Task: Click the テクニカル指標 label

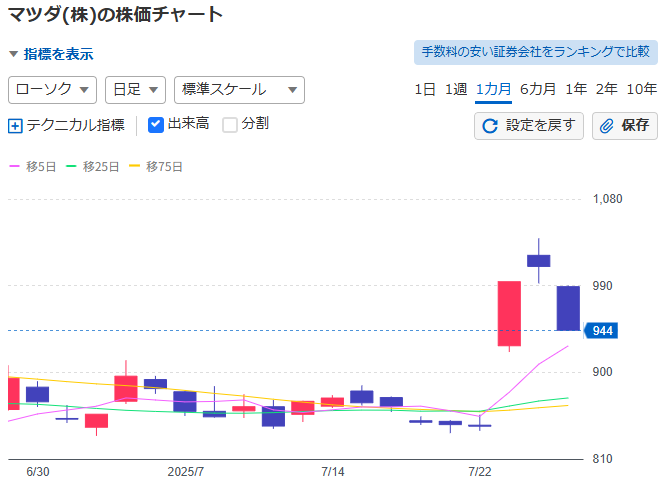Action: point(76,126)
